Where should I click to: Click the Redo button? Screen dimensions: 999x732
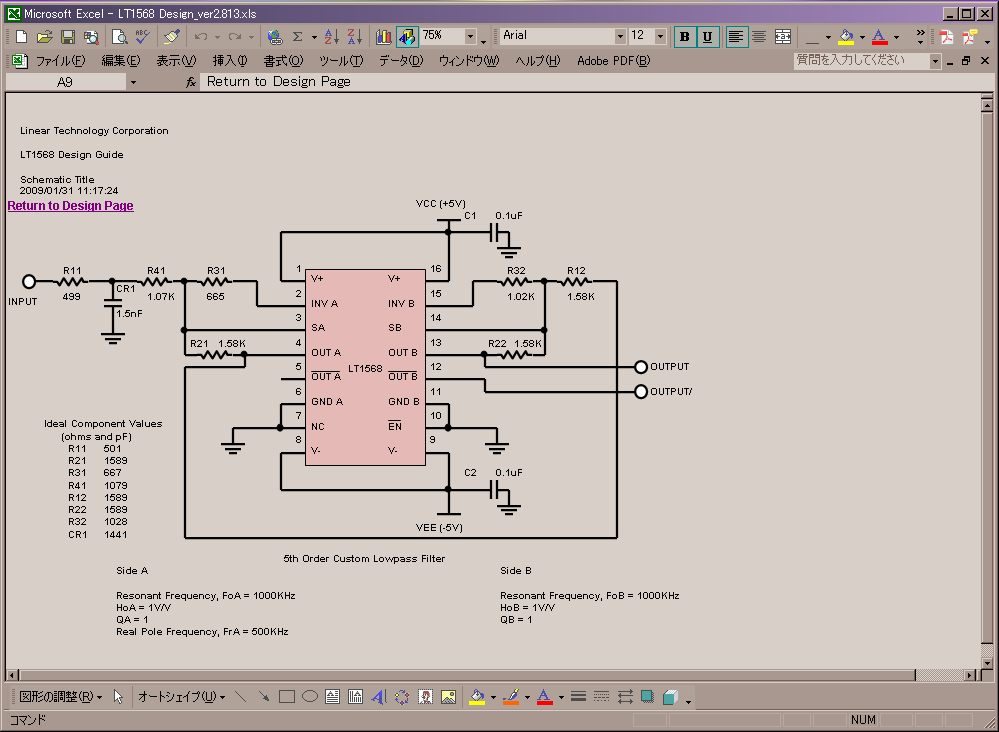(x=235, y=36)
